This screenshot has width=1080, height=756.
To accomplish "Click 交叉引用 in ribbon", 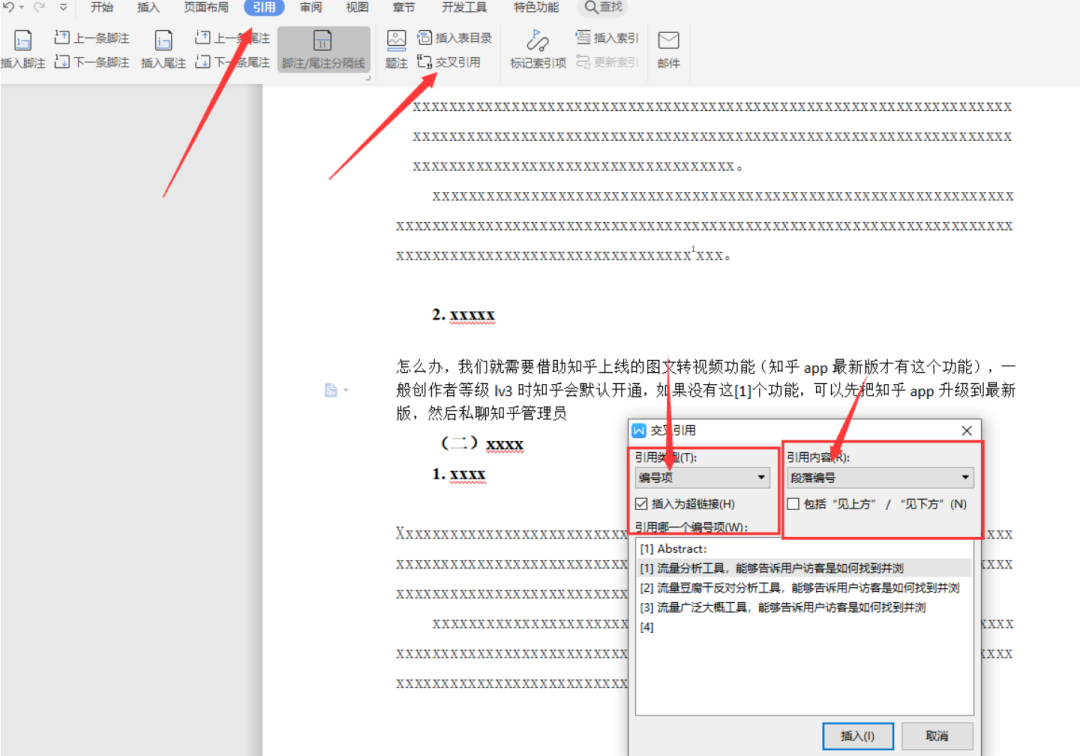I will point(449,62).
